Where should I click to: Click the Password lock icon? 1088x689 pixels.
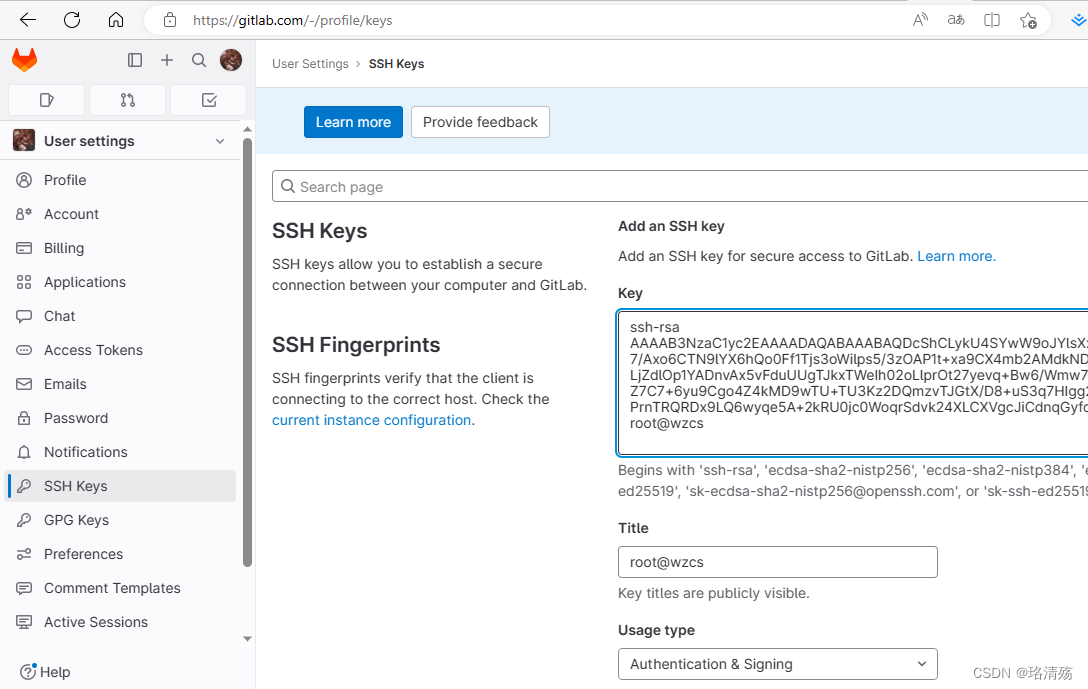pos(24,418)
